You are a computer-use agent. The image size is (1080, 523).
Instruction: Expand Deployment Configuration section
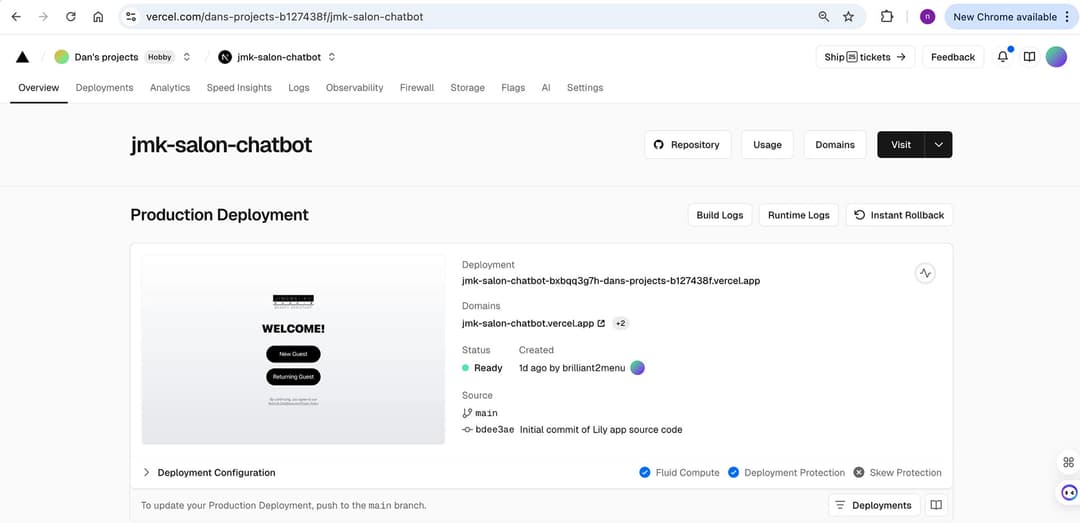tap(209, 473)
